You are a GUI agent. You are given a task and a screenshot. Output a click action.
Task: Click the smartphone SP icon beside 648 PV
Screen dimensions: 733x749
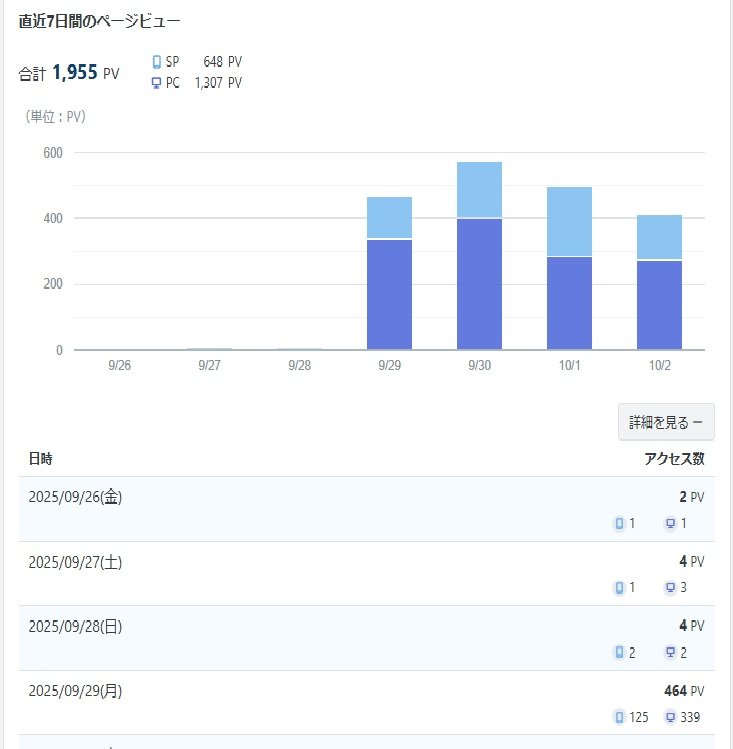point(156,62)
